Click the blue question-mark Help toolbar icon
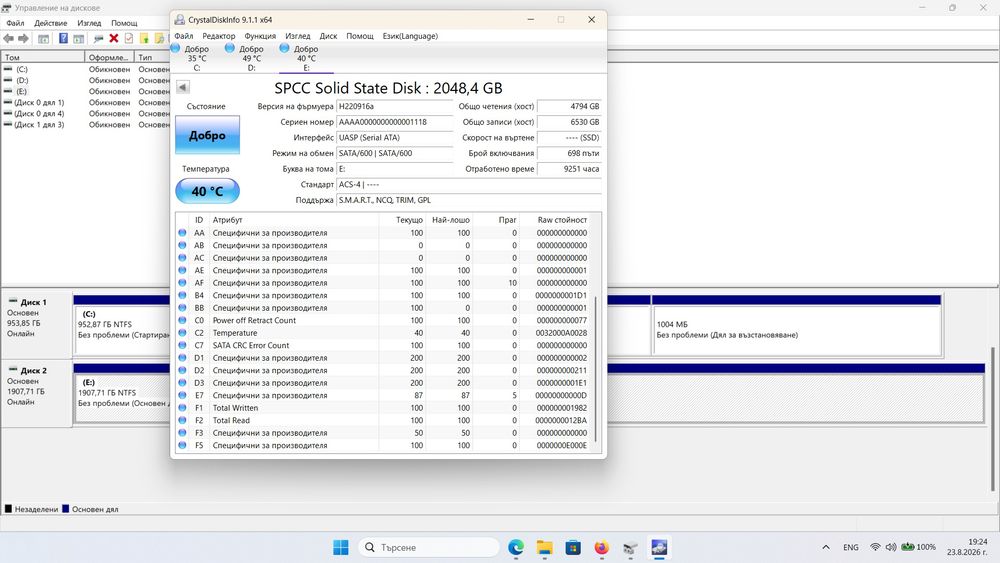The width and height of the screenshot is (1000, 563). point(63,39)
